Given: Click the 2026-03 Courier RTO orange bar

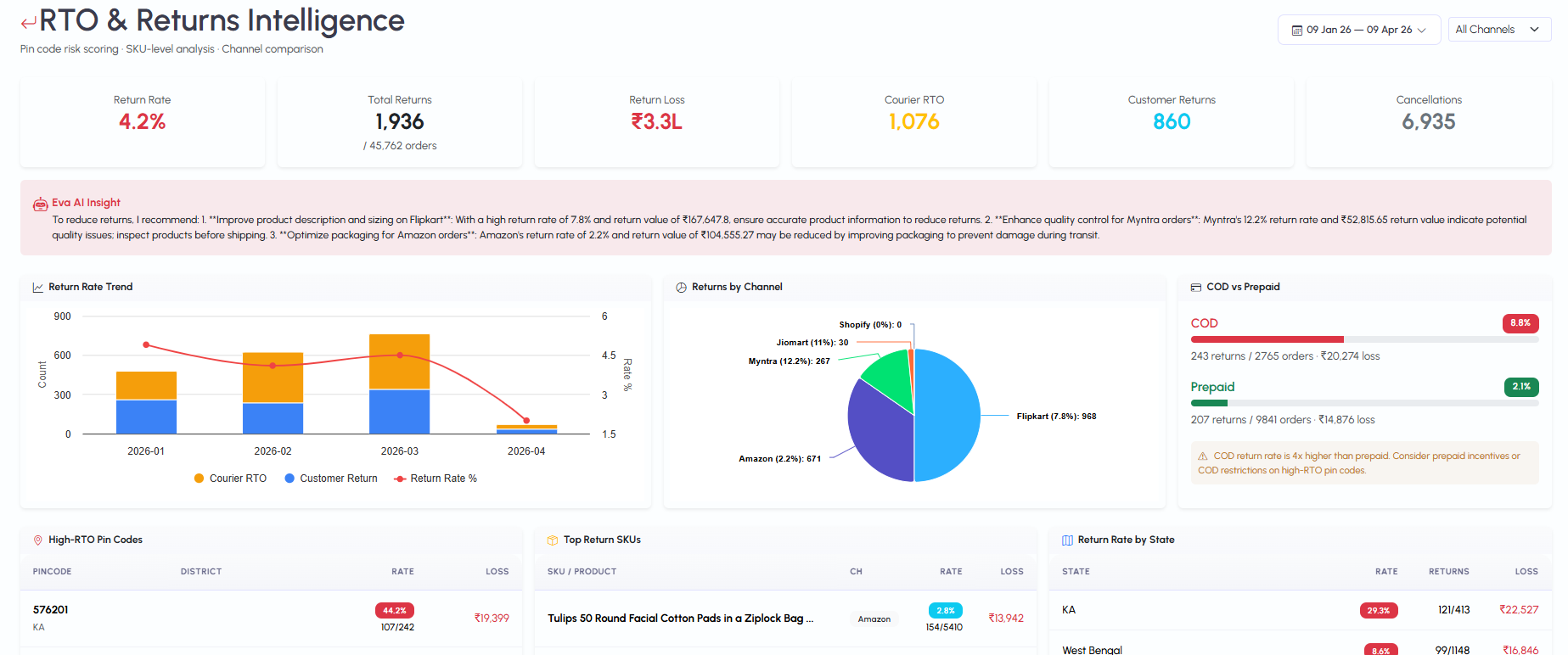Looking at the screenshot, I should [x=399, y=361].
